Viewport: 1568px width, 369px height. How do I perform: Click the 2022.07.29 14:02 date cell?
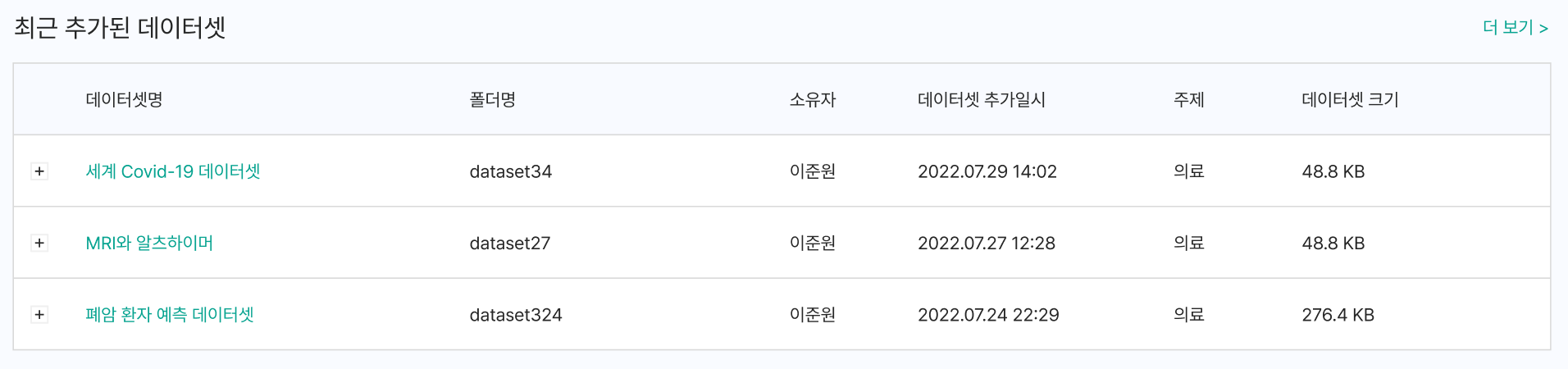987,171
